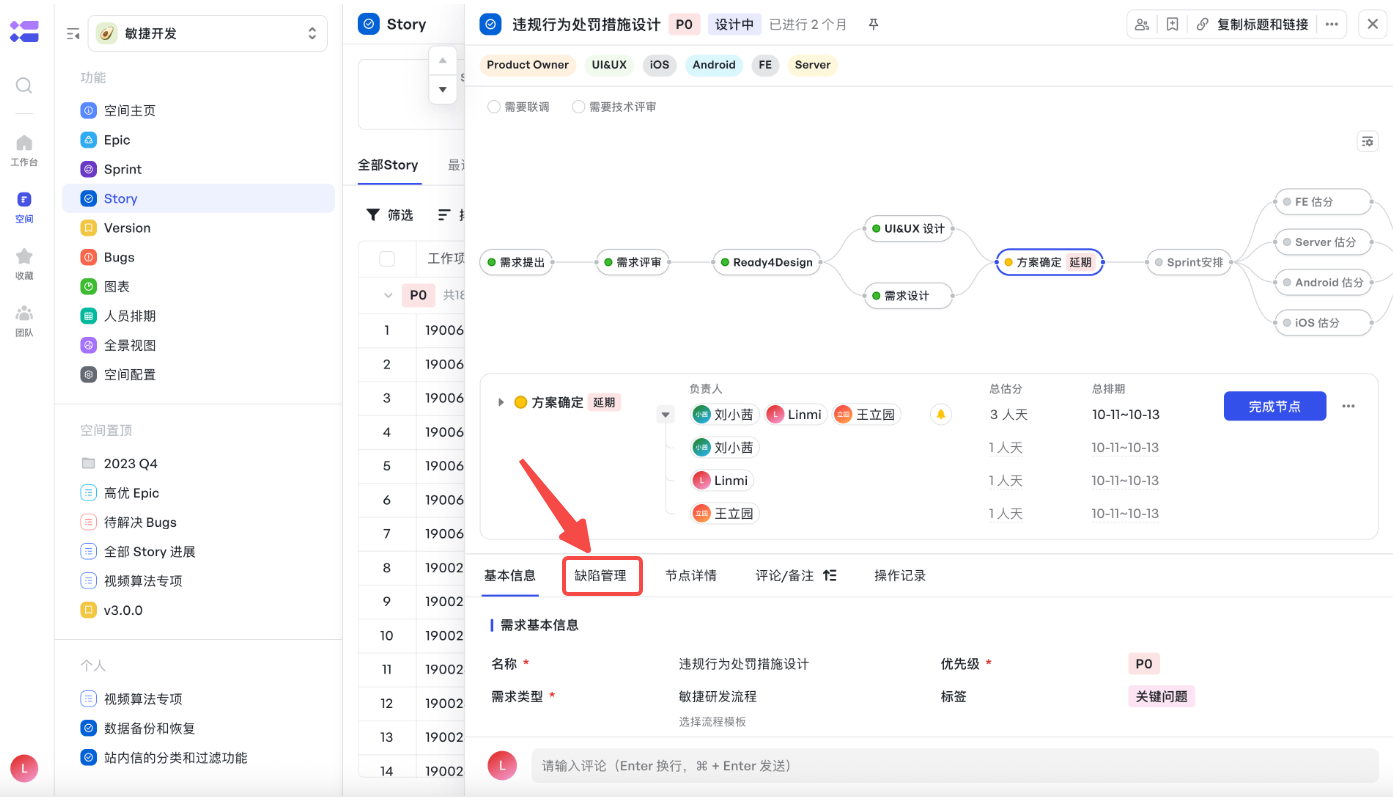Open the 团队 teams section
Image resolution: width=1393 pixels, height=797 pixels.
23,320
